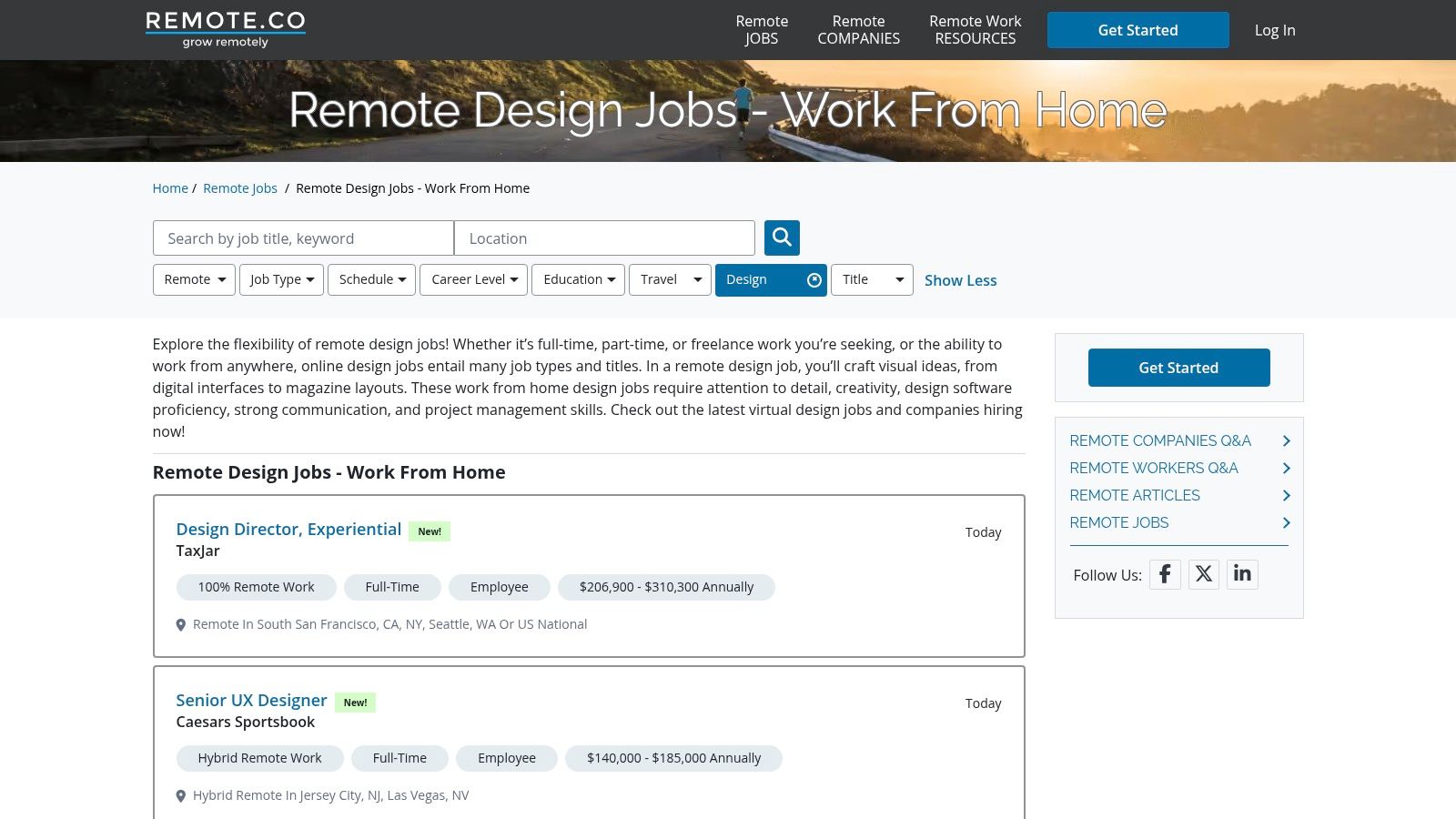This screenshot has width=1456, height=819.
Task: Open the X (Twitter) follow icon
Action: 1204,574
